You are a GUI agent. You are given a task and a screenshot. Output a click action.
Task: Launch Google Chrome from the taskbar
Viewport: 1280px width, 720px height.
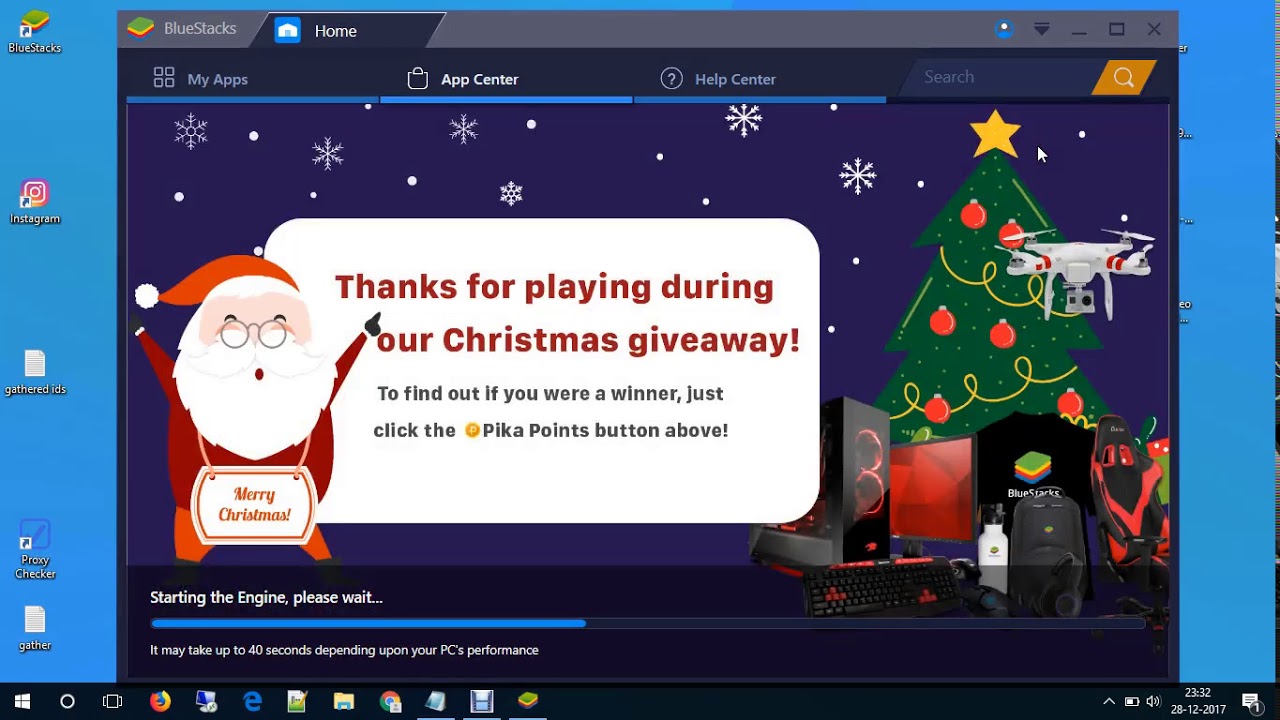[390, 701]
